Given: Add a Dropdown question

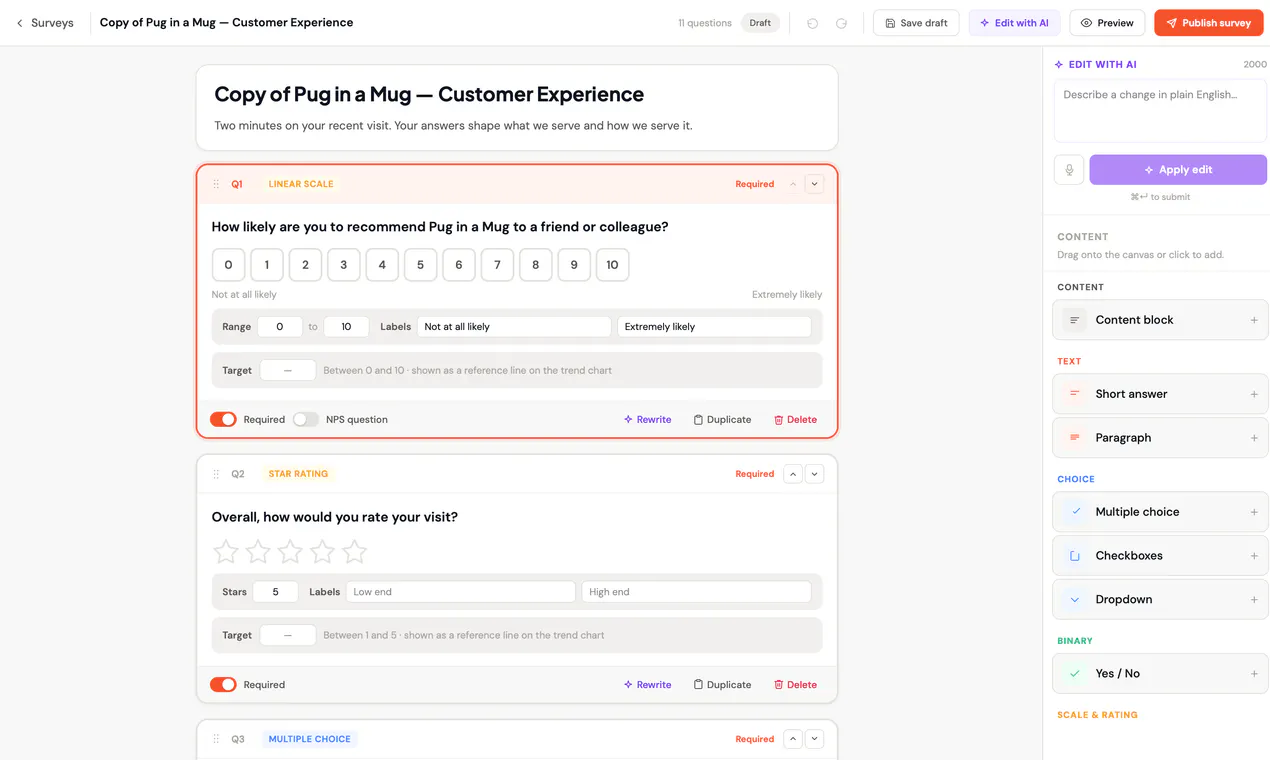Looking at the screenshot, I should click(x=1160, y=600).
